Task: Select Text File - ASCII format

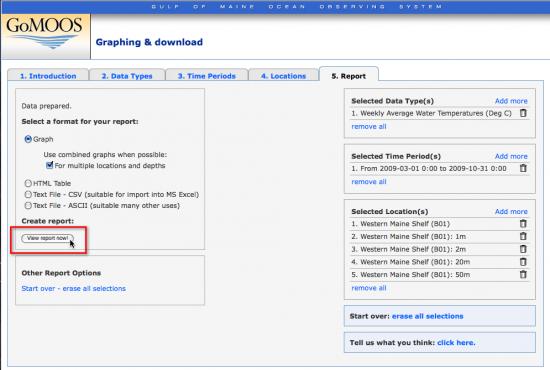Action: 28,206
